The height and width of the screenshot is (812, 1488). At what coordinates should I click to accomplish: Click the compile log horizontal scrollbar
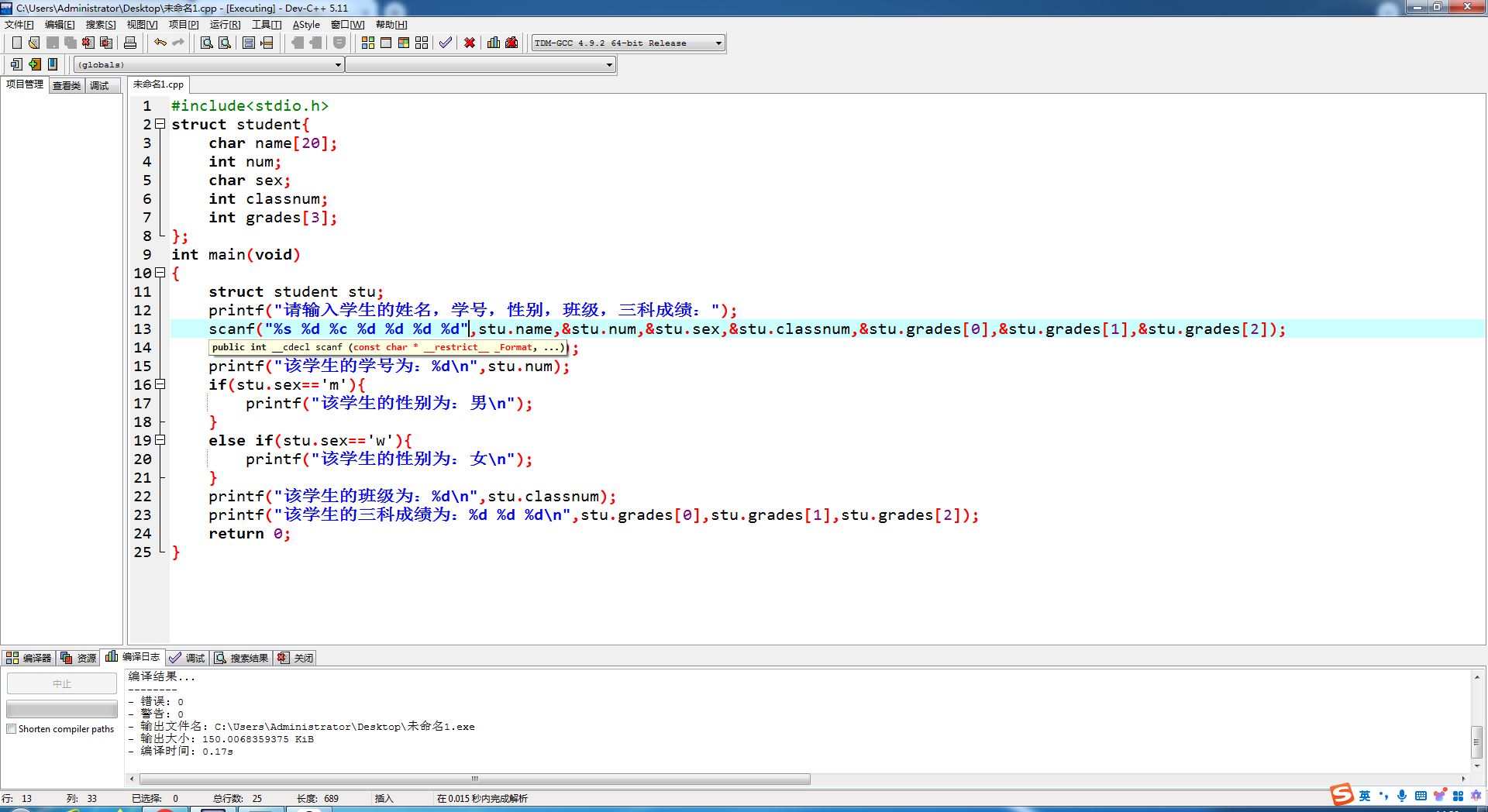(x=474, y=779)
